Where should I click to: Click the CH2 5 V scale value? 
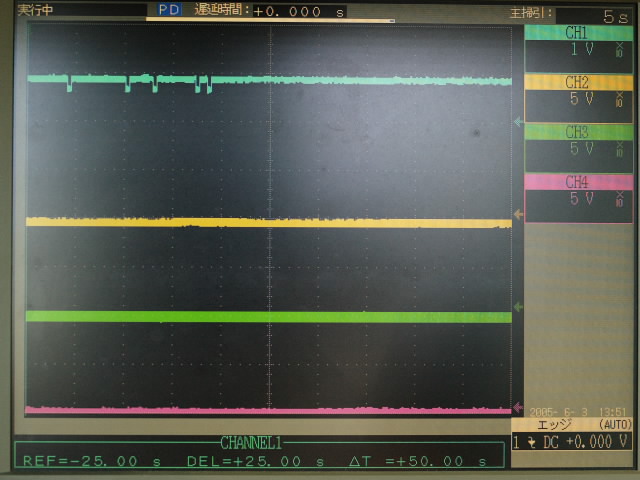coord(580,99)
